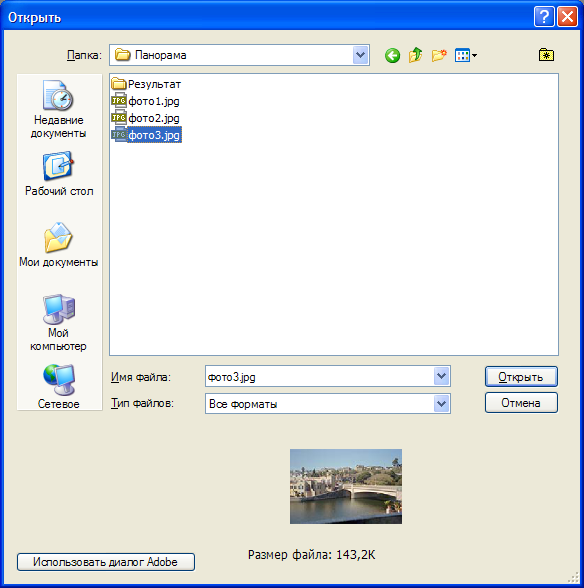The width and height of the screenshot is (584, 588).
Task: Open Мои документы in sidebar
Action: click(x=59, y=244)
